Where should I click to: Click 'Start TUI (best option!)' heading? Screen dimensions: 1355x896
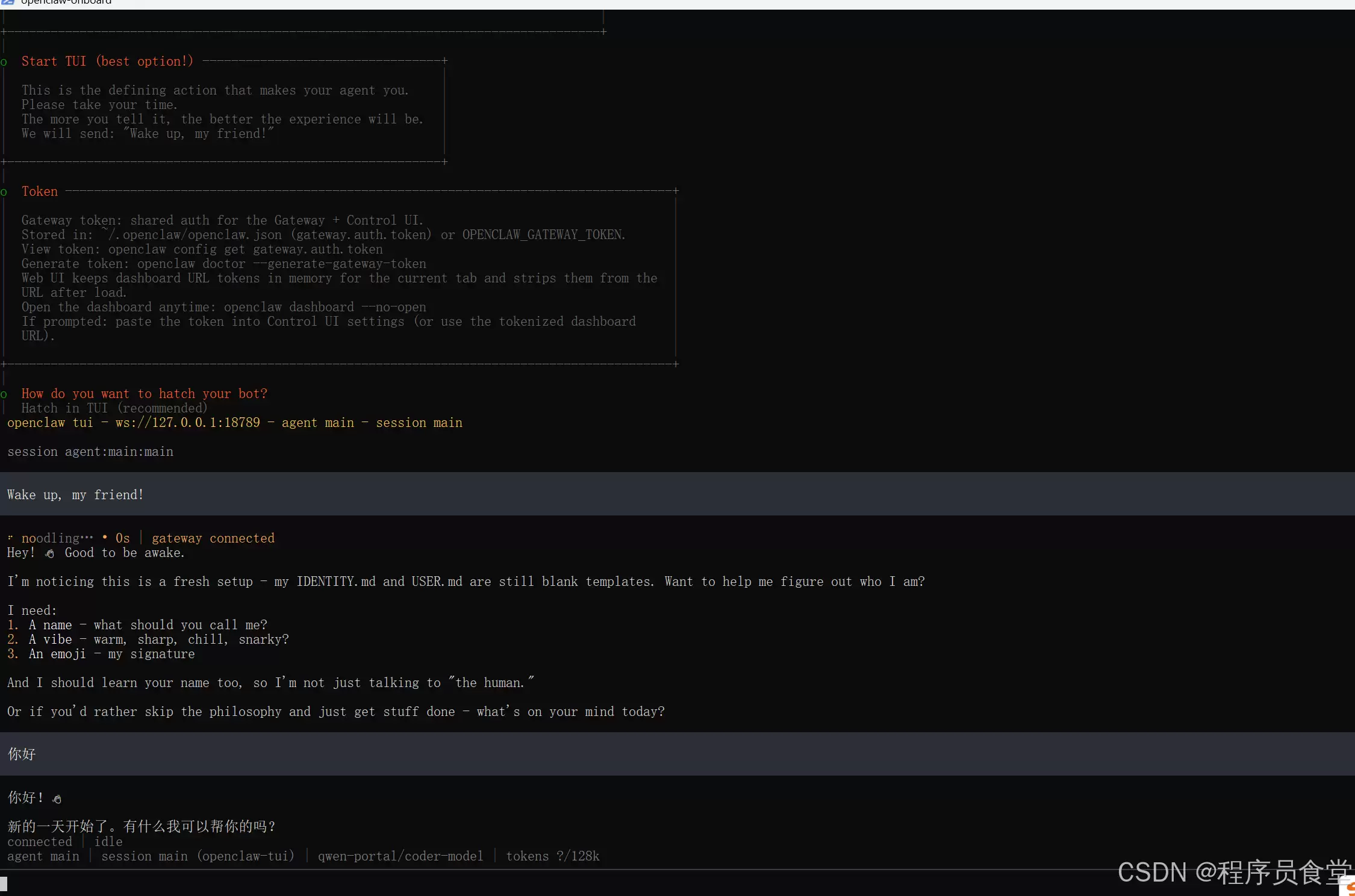point(107,61)
